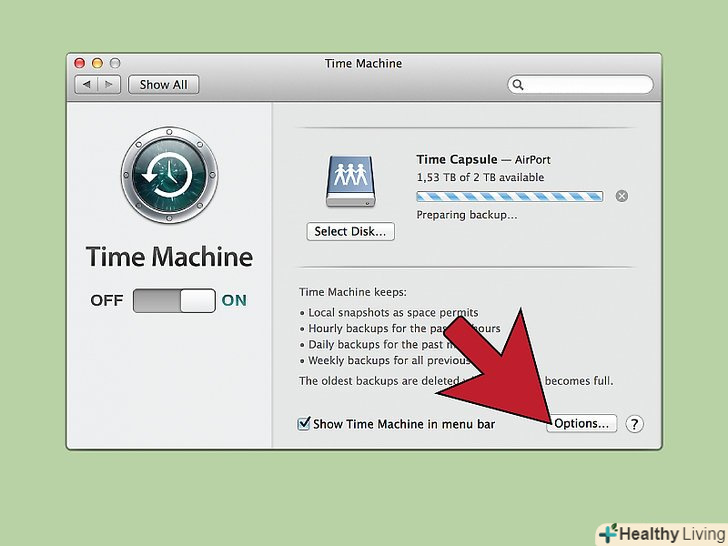Click the "Time Capsule — AirPort" label
Screen dimensions: 728x546
[483, 160]
